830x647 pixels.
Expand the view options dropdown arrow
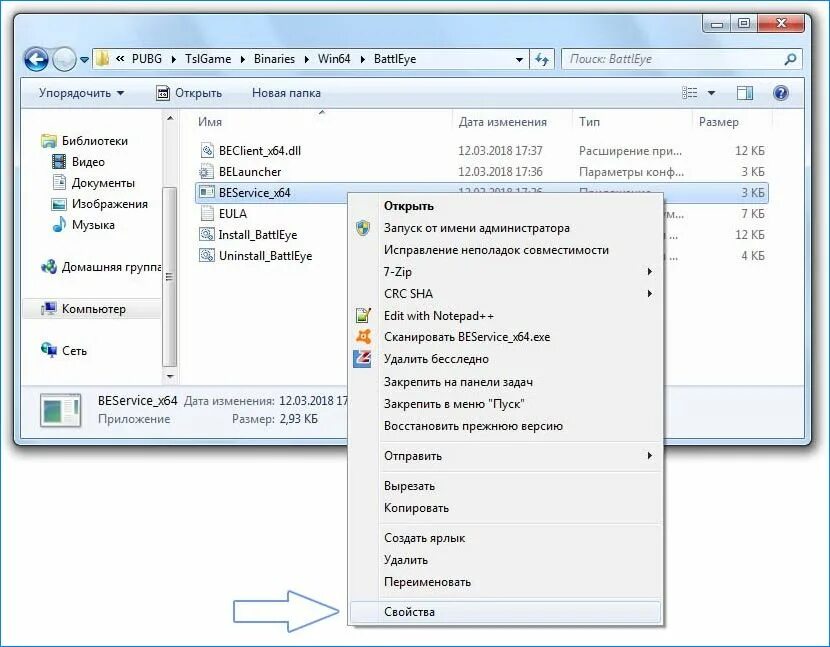[711, 93]
